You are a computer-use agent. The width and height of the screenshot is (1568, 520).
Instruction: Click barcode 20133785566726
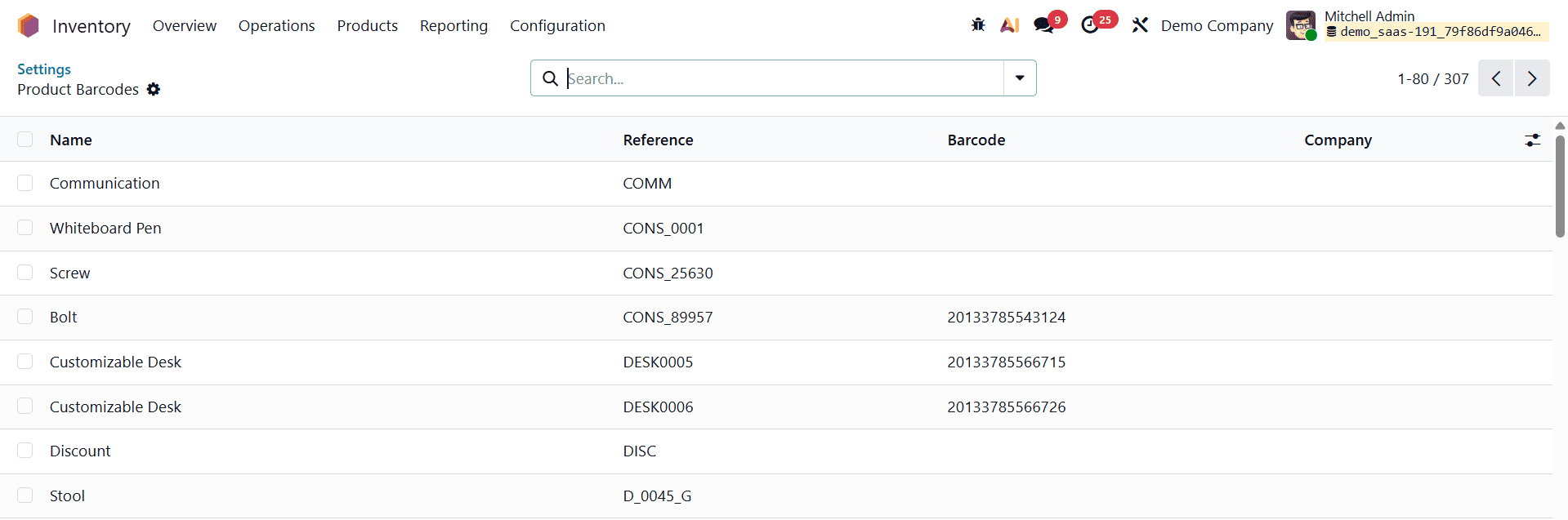1007,407
